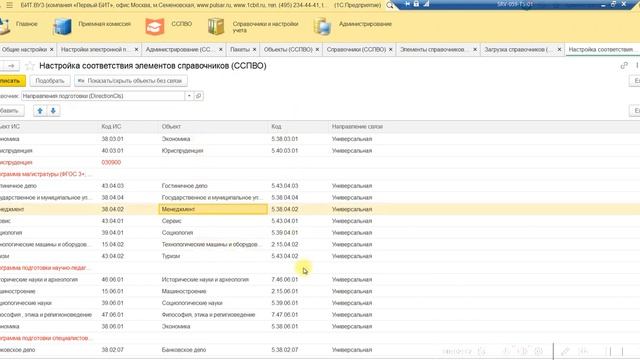Navigate forward with the arrow button
This screenshot has height=360, width=640.
pyautogui.click(x=11, y=66)
